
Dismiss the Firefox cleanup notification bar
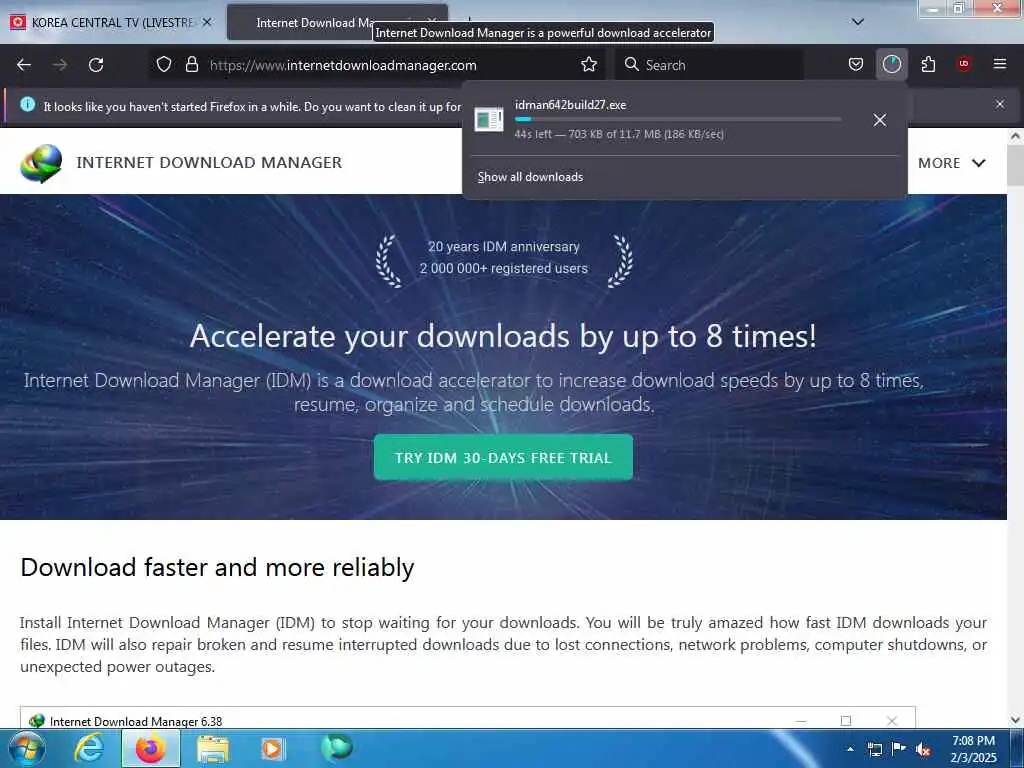pos(999,104)
